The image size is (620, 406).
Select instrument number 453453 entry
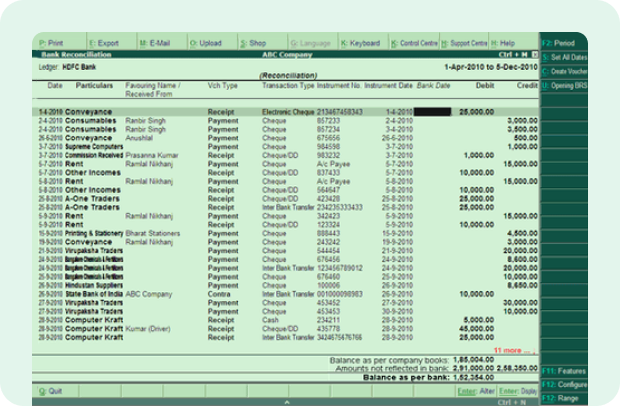tap(328, 312)
